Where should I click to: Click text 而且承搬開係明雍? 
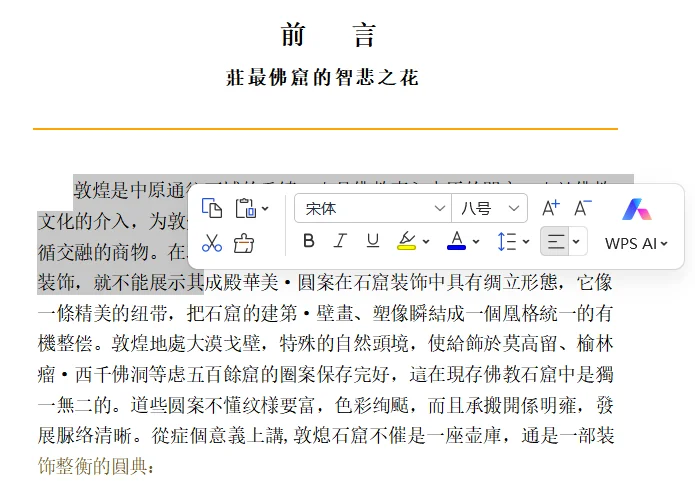click(501, 405)
